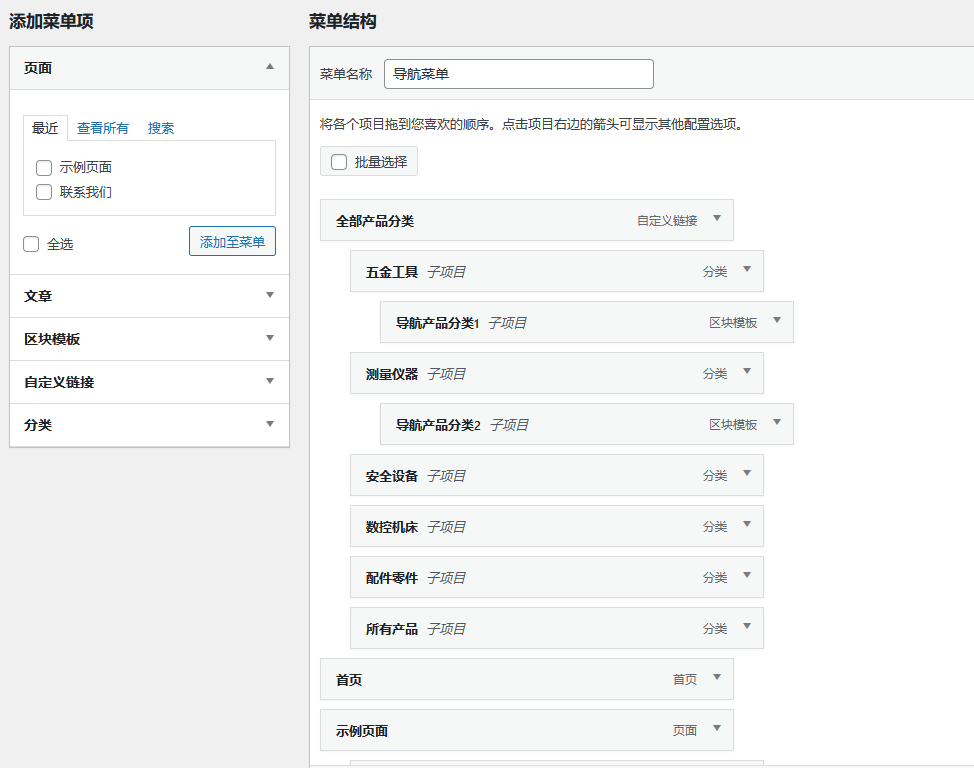
Task: Click the 菜单名称 input field
Action: (x=519, y=73)
